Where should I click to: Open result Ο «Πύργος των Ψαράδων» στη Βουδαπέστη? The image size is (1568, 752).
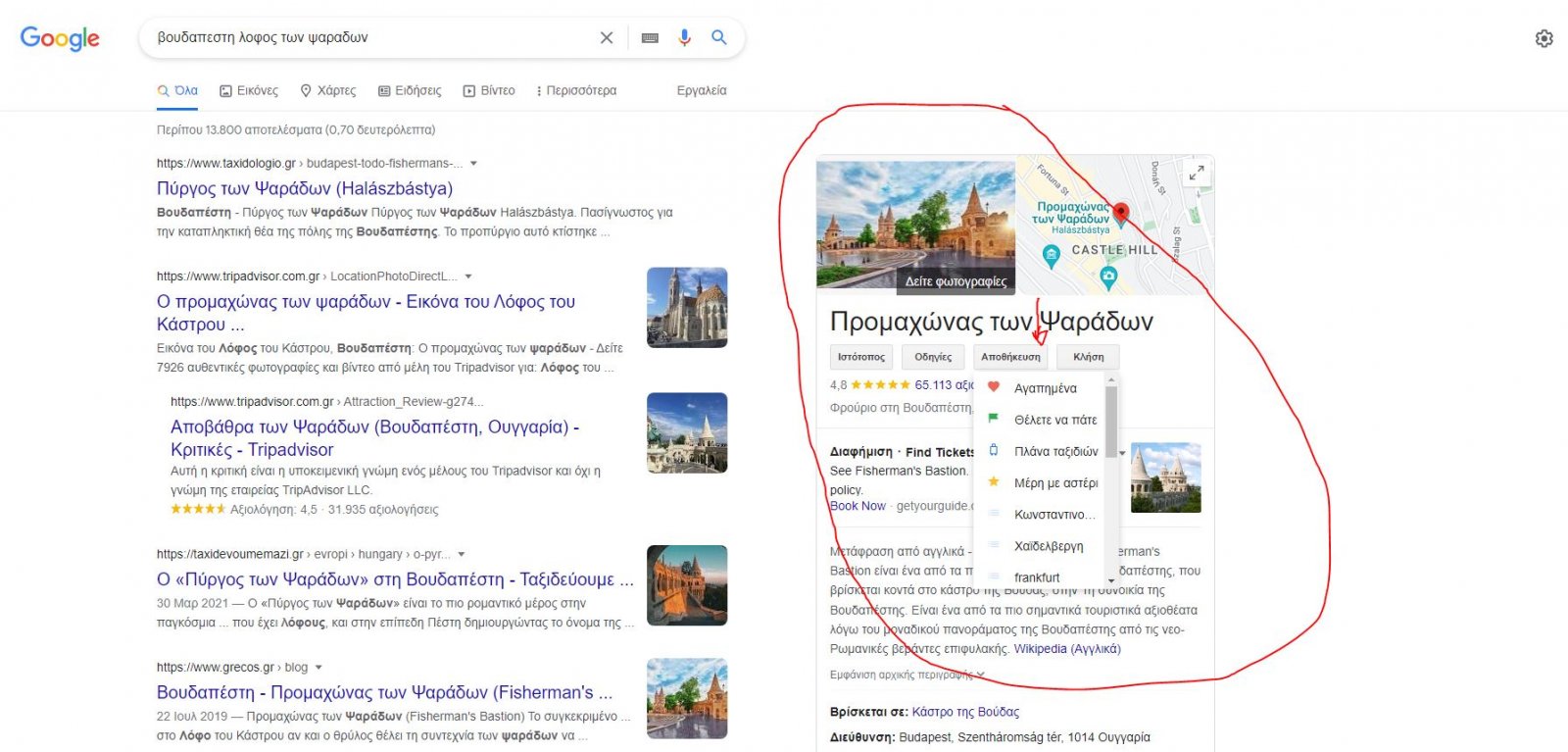pos(395,579)
